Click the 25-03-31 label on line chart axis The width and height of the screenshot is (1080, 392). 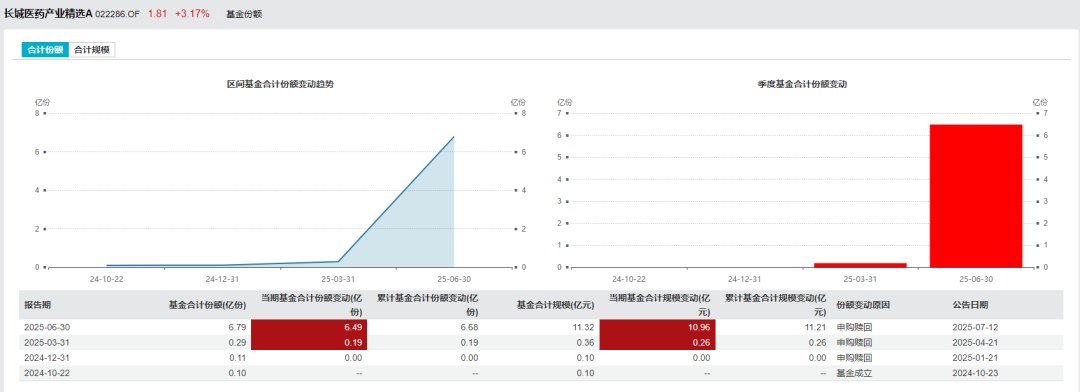click(338, 280)
